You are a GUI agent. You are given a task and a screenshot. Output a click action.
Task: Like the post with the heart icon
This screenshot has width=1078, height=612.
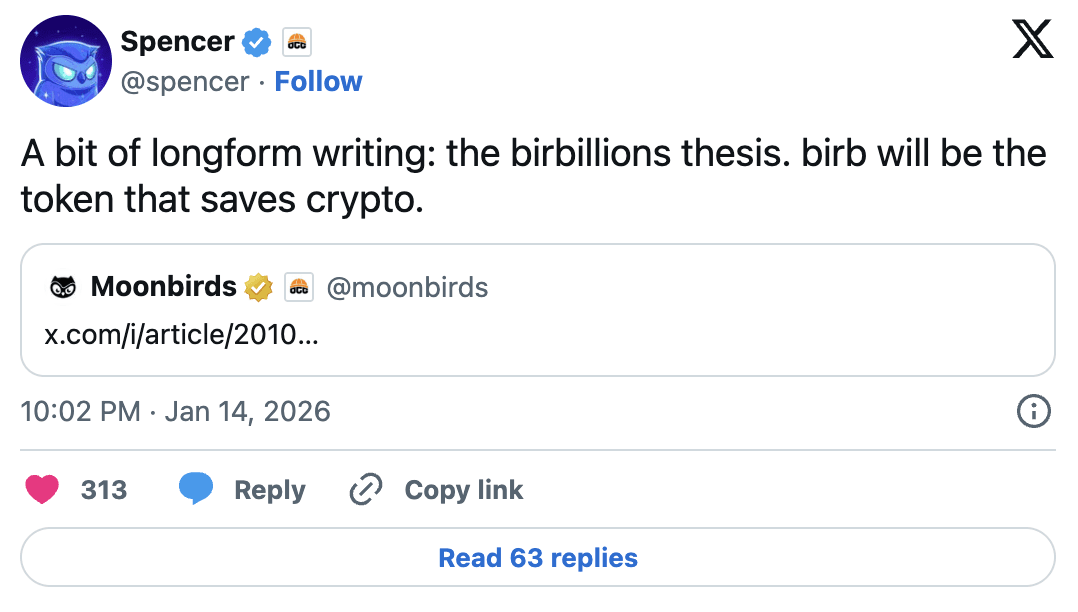click(41, 490)
